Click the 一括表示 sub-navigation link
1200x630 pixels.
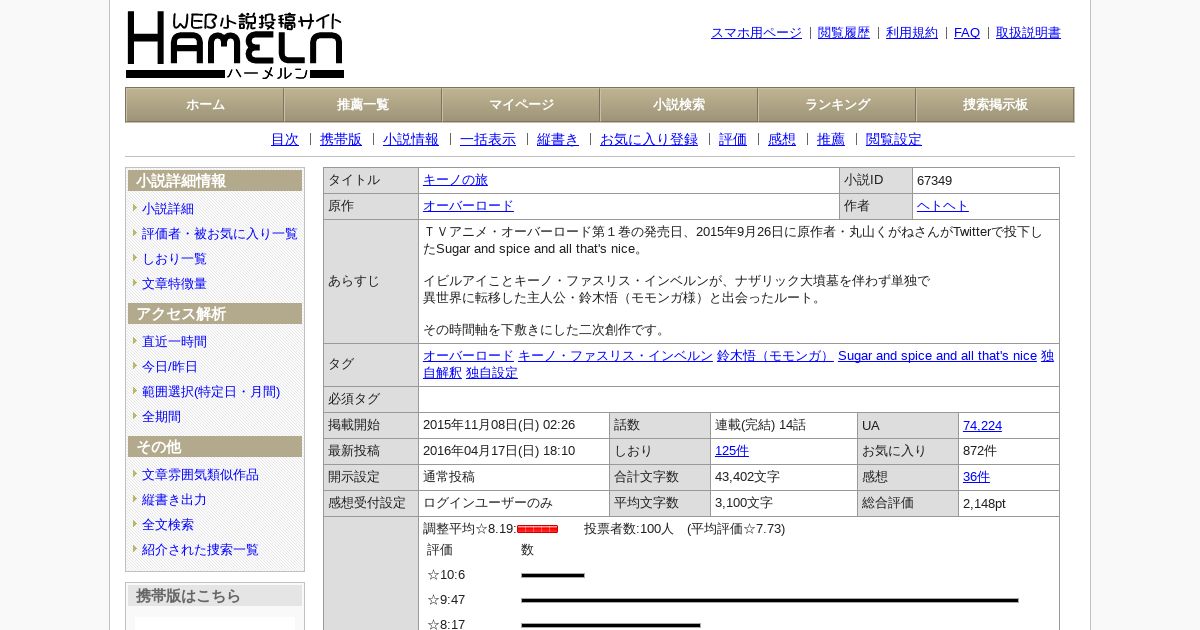pos(488,140)
